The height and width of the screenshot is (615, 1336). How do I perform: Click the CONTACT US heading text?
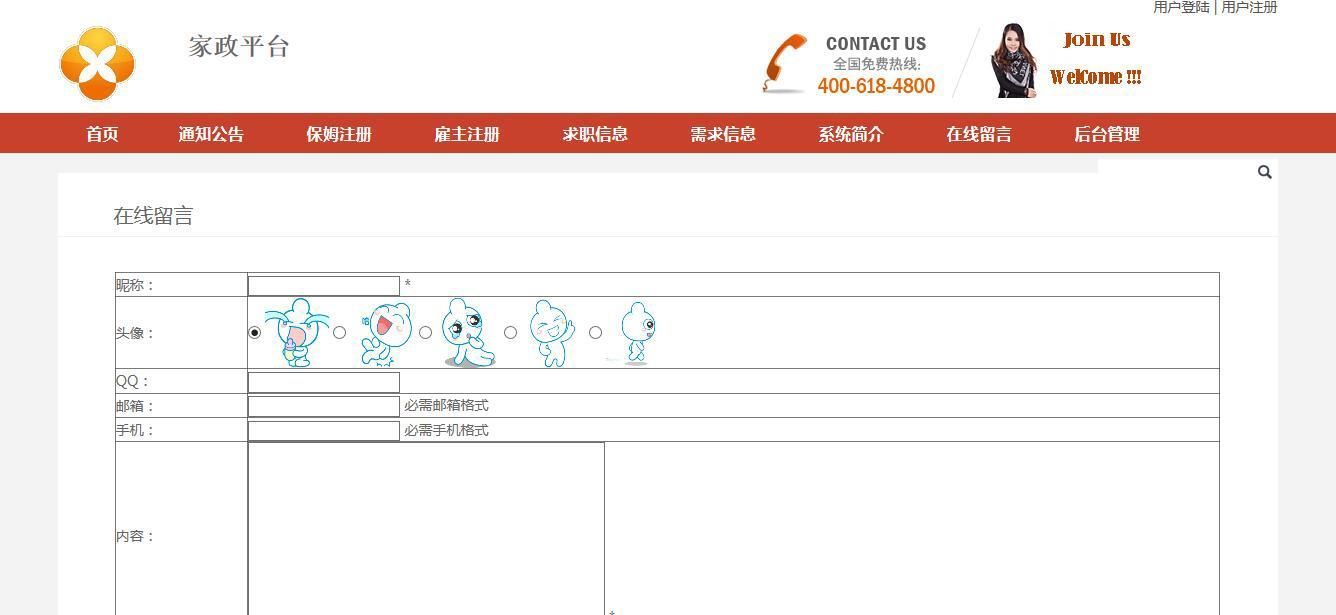click(x=876, y=44)
